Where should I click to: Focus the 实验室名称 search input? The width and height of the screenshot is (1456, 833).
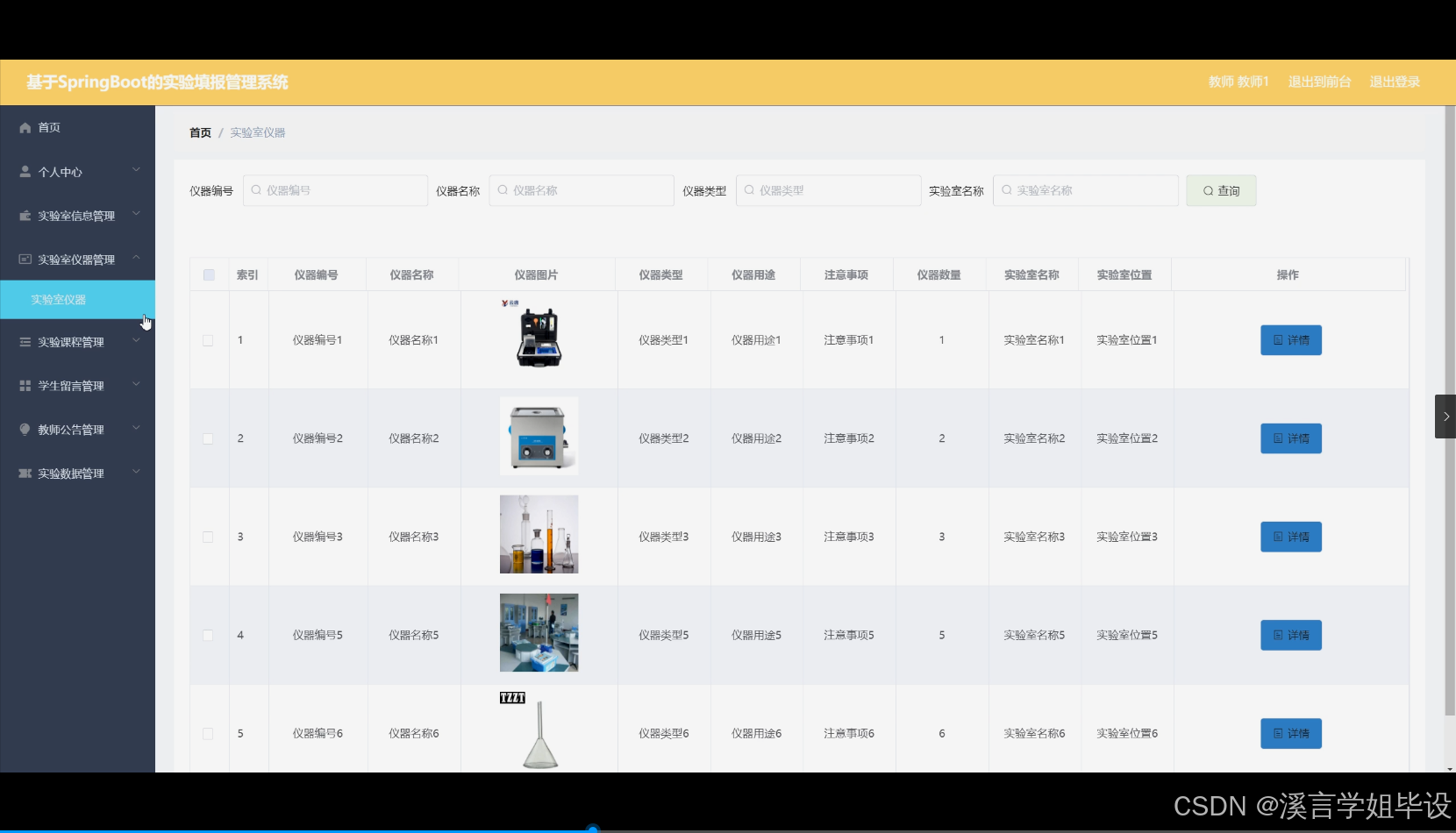point(1085,190)
